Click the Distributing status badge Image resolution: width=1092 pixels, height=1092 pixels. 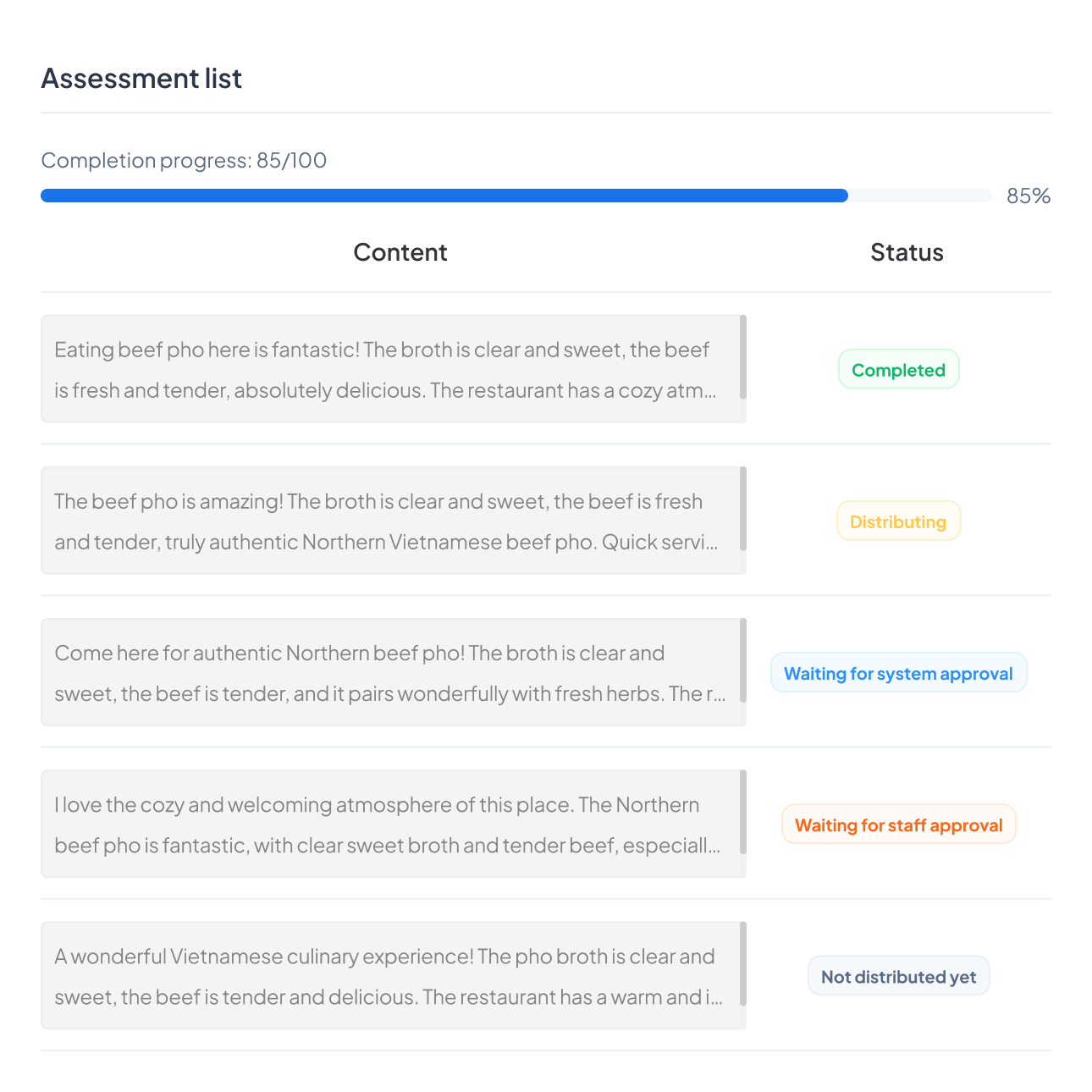[898, 521]
